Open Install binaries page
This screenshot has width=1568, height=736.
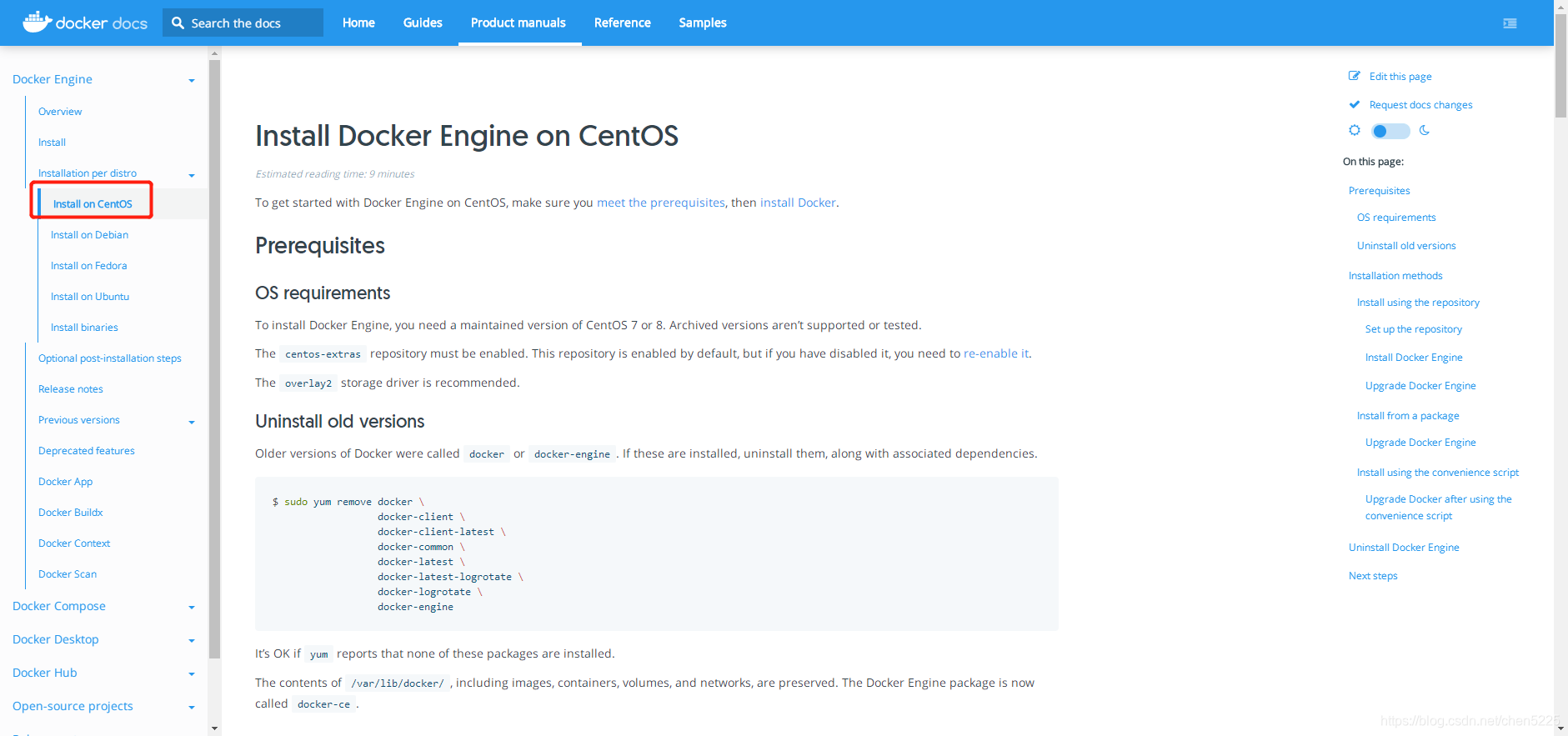[x=84, y=328]
